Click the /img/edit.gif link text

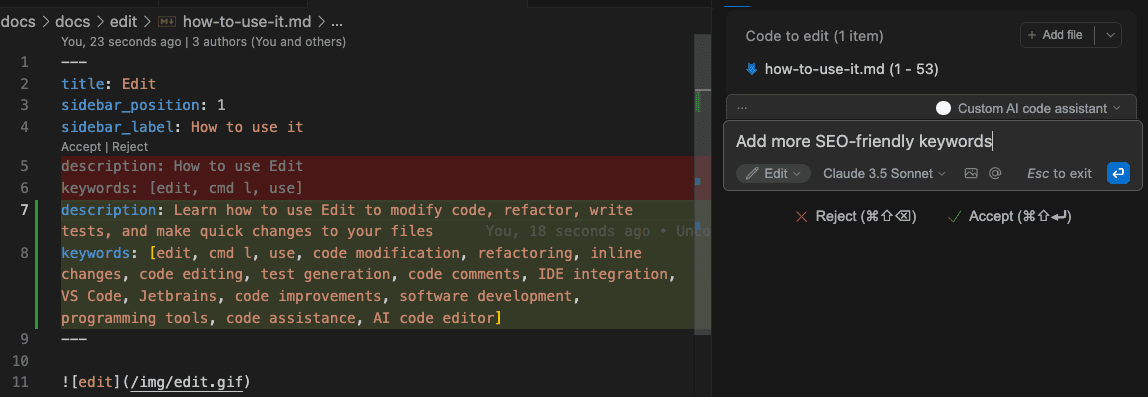pyautogui.click(x=186, y=382)
